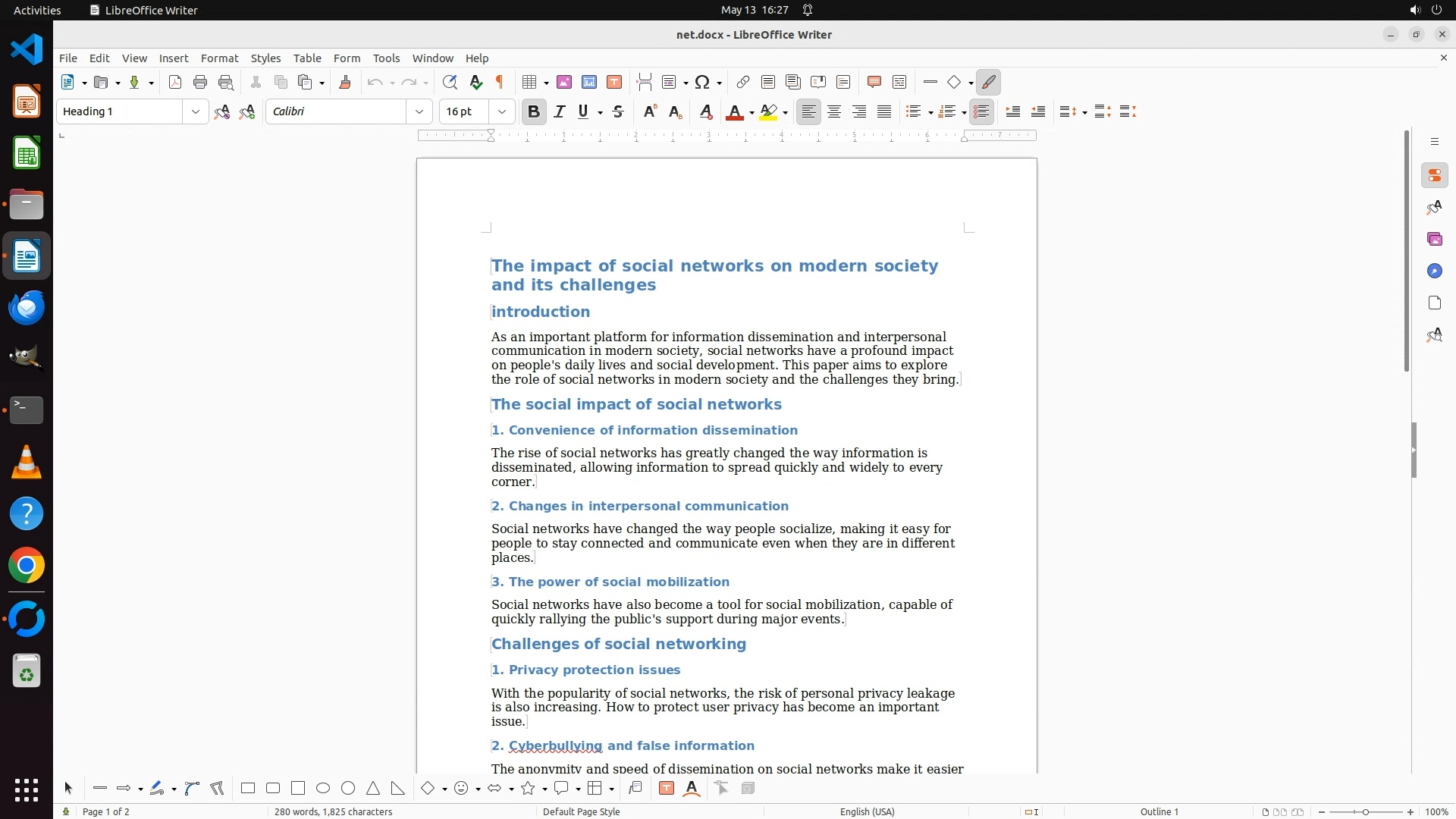This screenshot has height=819, width=1456.
Task: Open the sidebar Navigator compass icon
Action: (x=1434, y=271)
